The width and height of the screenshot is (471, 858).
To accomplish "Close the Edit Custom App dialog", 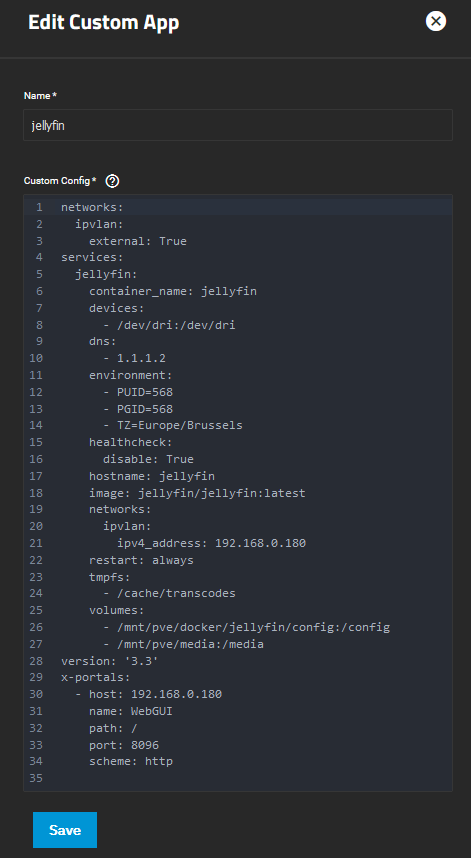I will click(x=436, y=21).
